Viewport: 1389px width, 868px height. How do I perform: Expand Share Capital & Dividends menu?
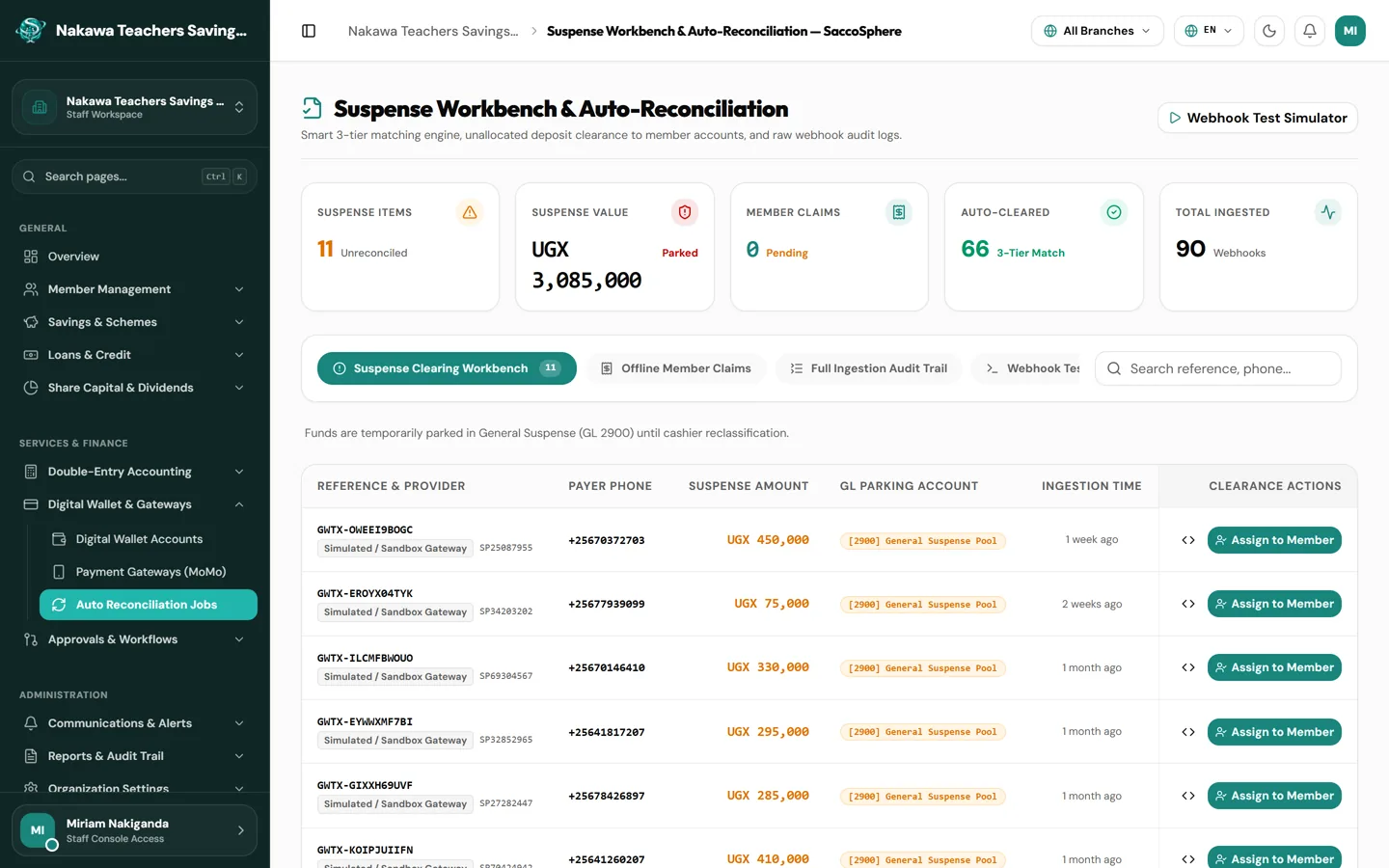pos(135,388)
